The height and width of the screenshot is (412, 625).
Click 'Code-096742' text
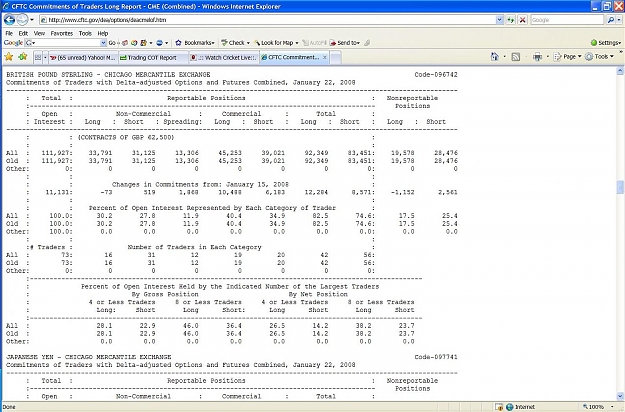coord(436,75)
